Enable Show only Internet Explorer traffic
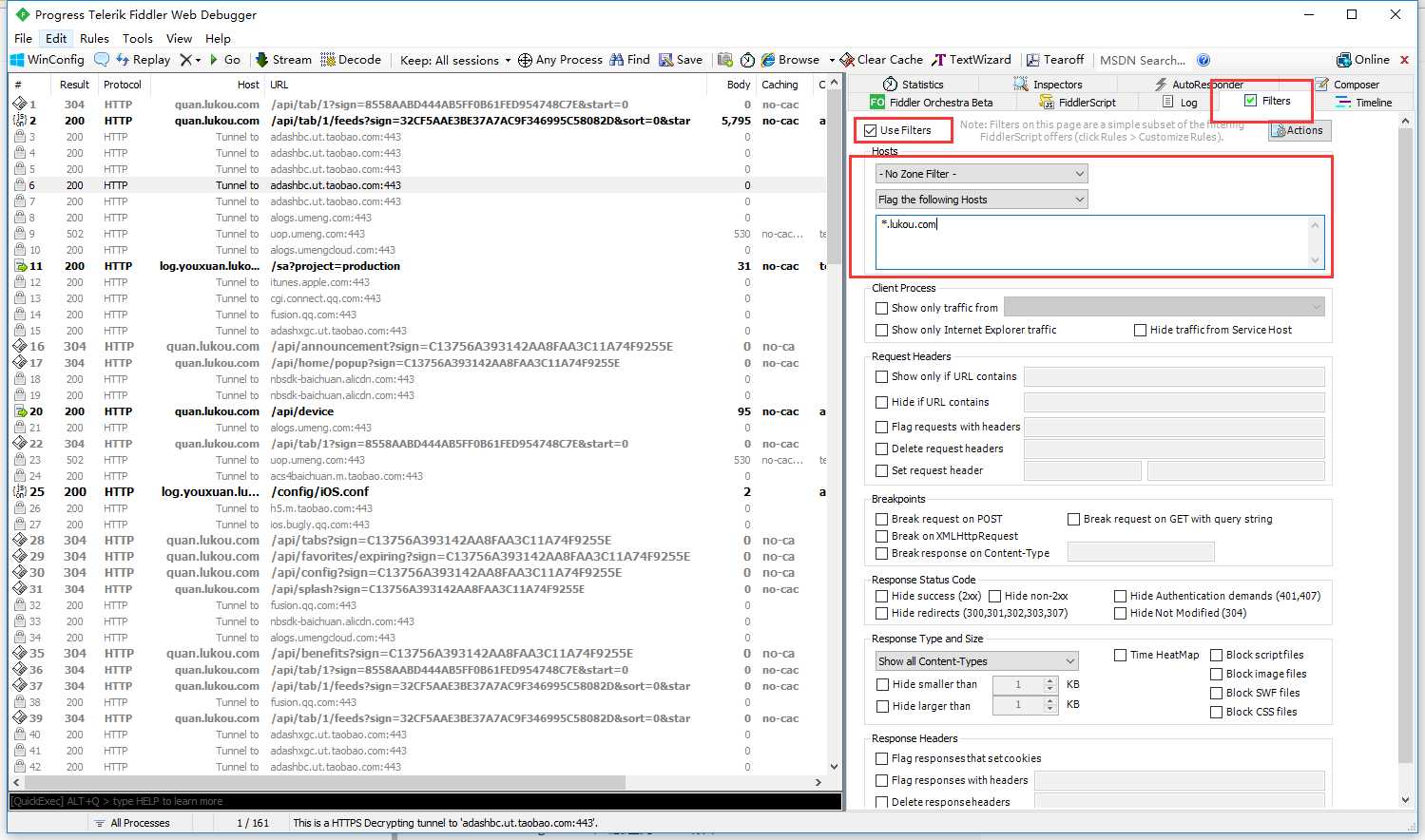1425x840 pixels. click(881, 330)
